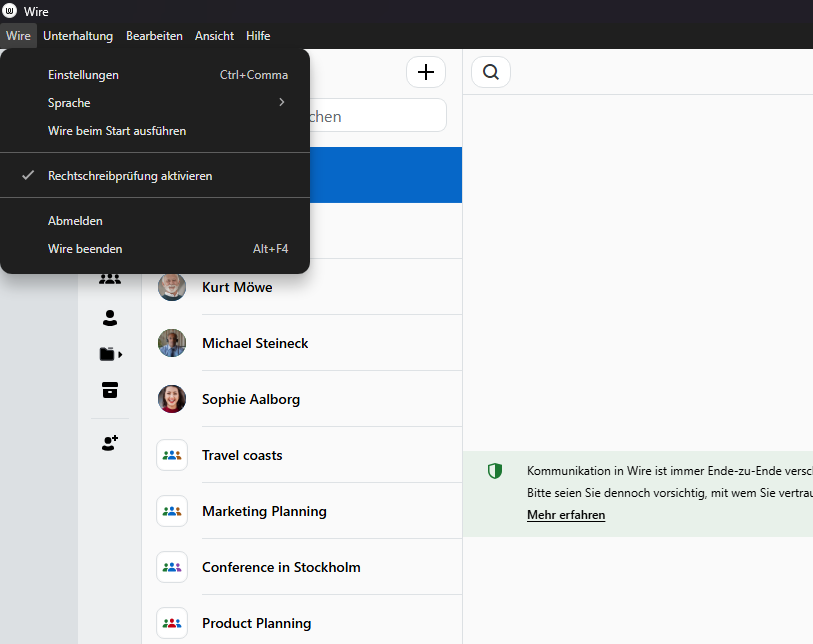Click the green shield encryption icon
The width and height of the screenshot is (813, 644).
pos(495,471)
